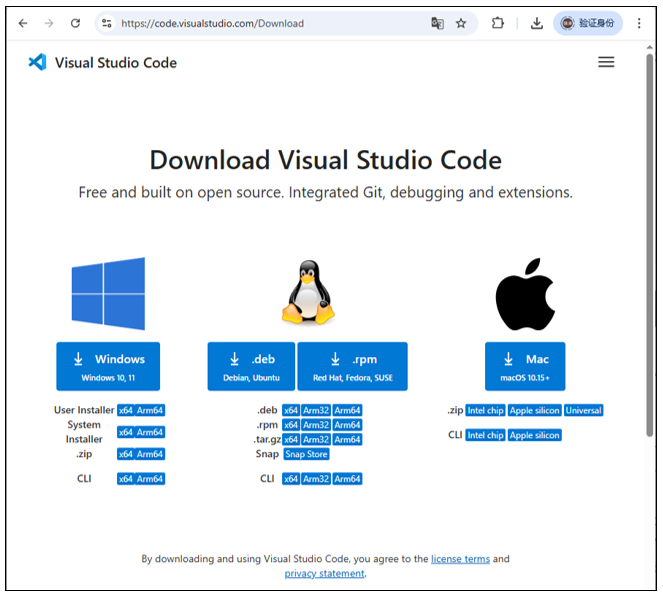Open the browser extensions puzzle icon
663x596 pixels.
click(498, 23)
